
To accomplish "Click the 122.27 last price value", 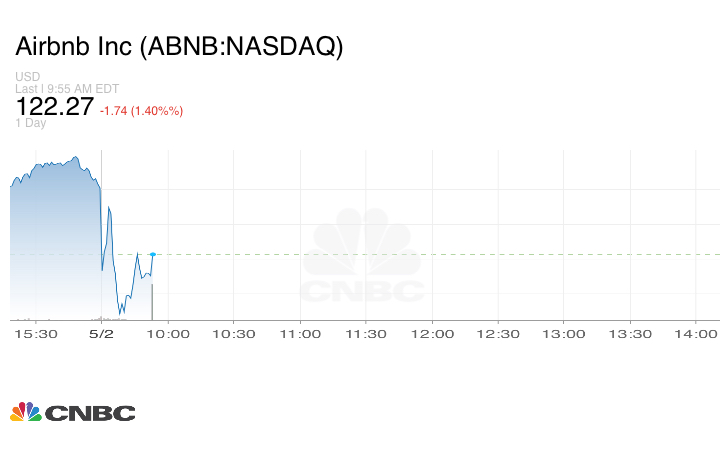I will (55, 107).
